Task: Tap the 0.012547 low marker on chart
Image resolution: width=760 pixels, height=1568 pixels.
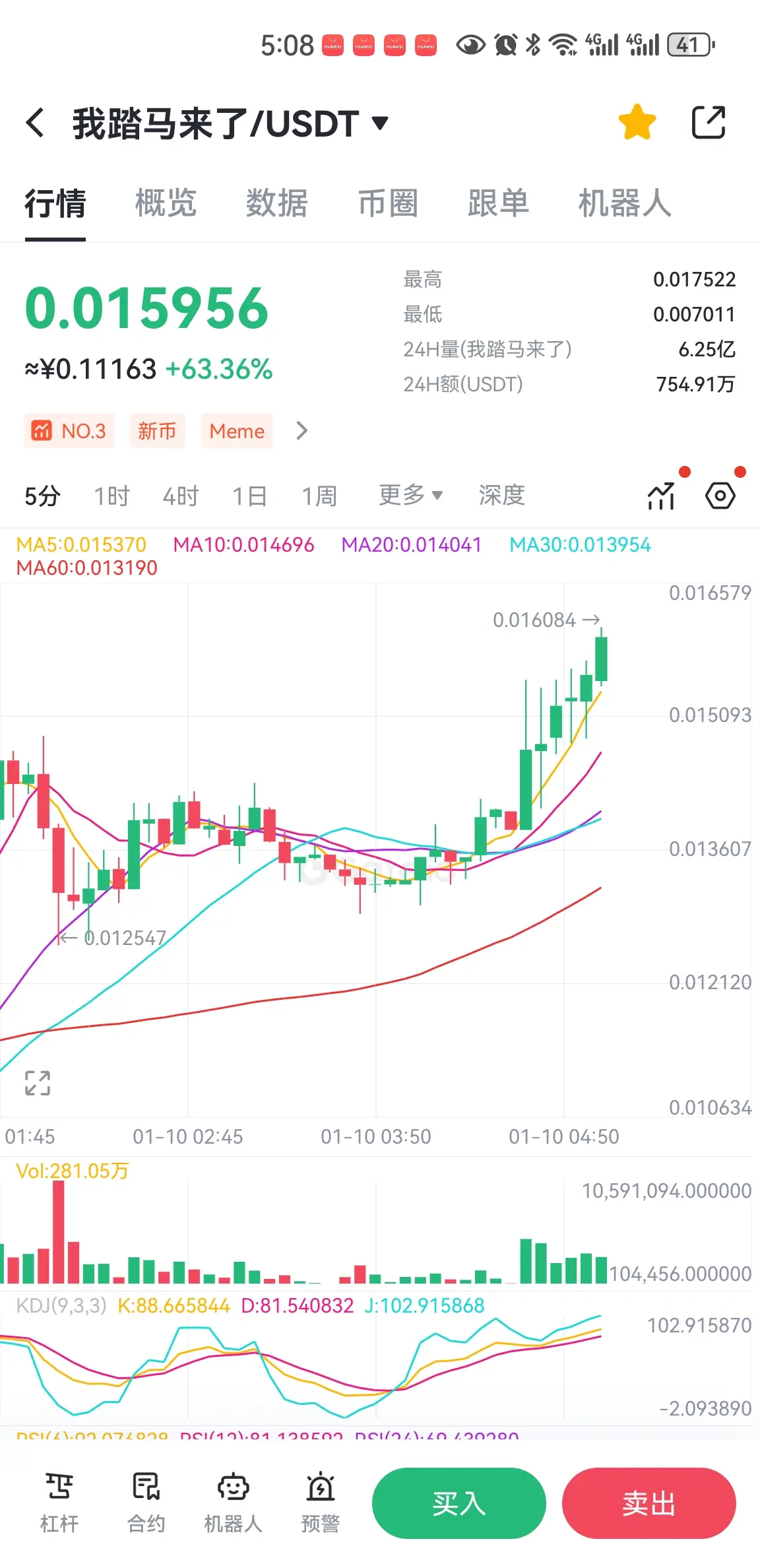Action: point(113,938)
